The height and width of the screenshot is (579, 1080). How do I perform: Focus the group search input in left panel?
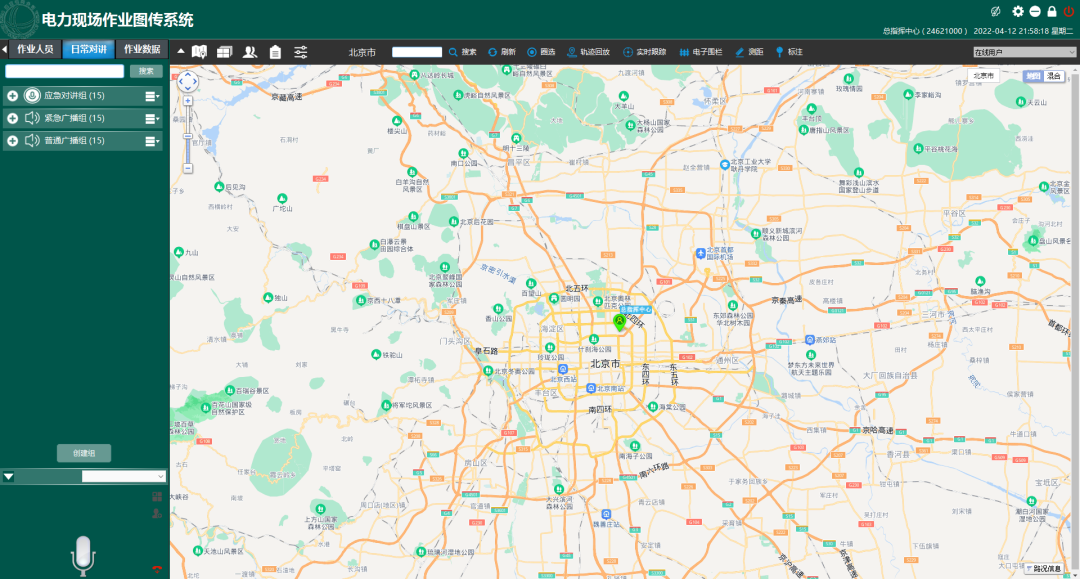pyautogui.click(x=65, y=71)
